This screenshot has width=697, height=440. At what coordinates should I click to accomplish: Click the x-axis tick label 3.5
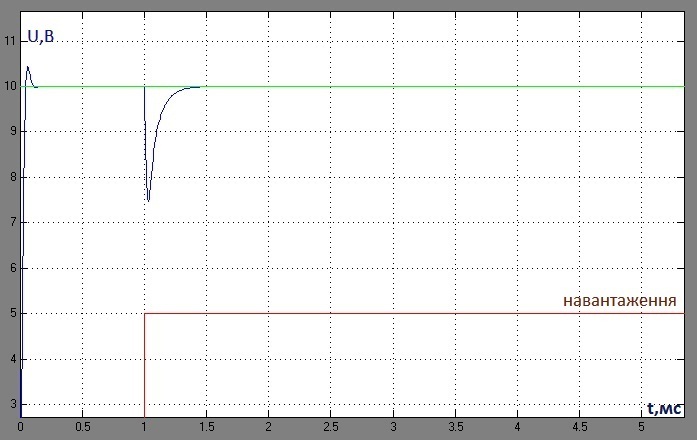point(456,427)
